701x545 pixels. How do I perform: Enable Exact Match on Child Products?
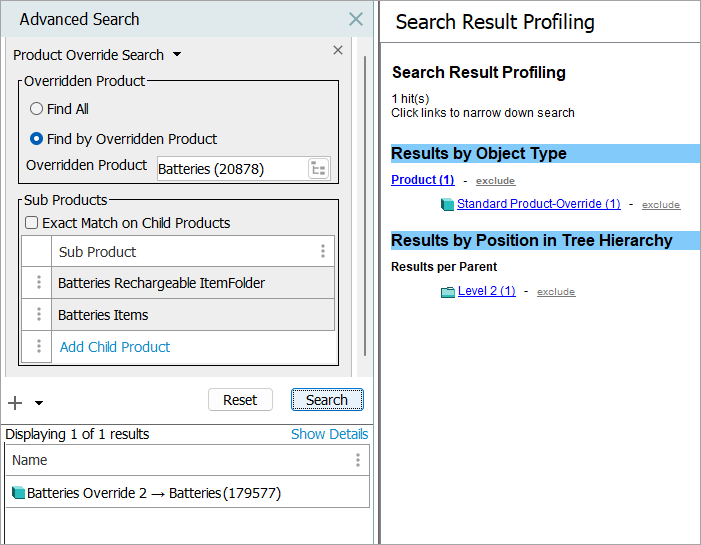click(x=32, y=223)
